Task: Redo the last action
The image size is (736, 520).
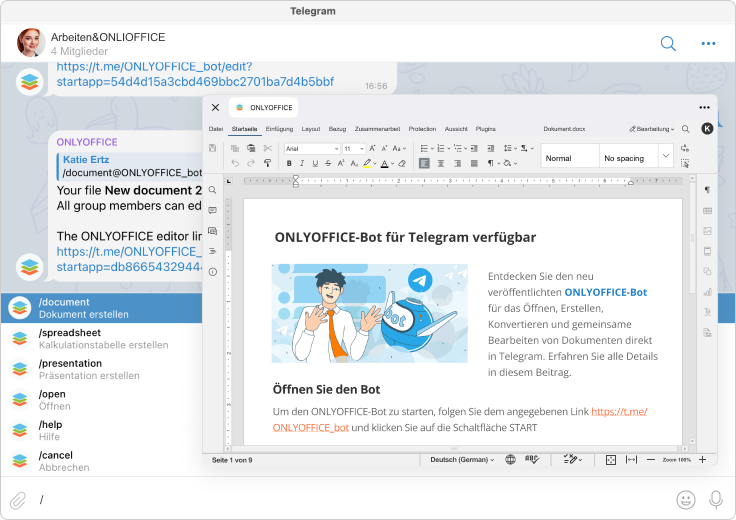Action: (x=251, y=163)
